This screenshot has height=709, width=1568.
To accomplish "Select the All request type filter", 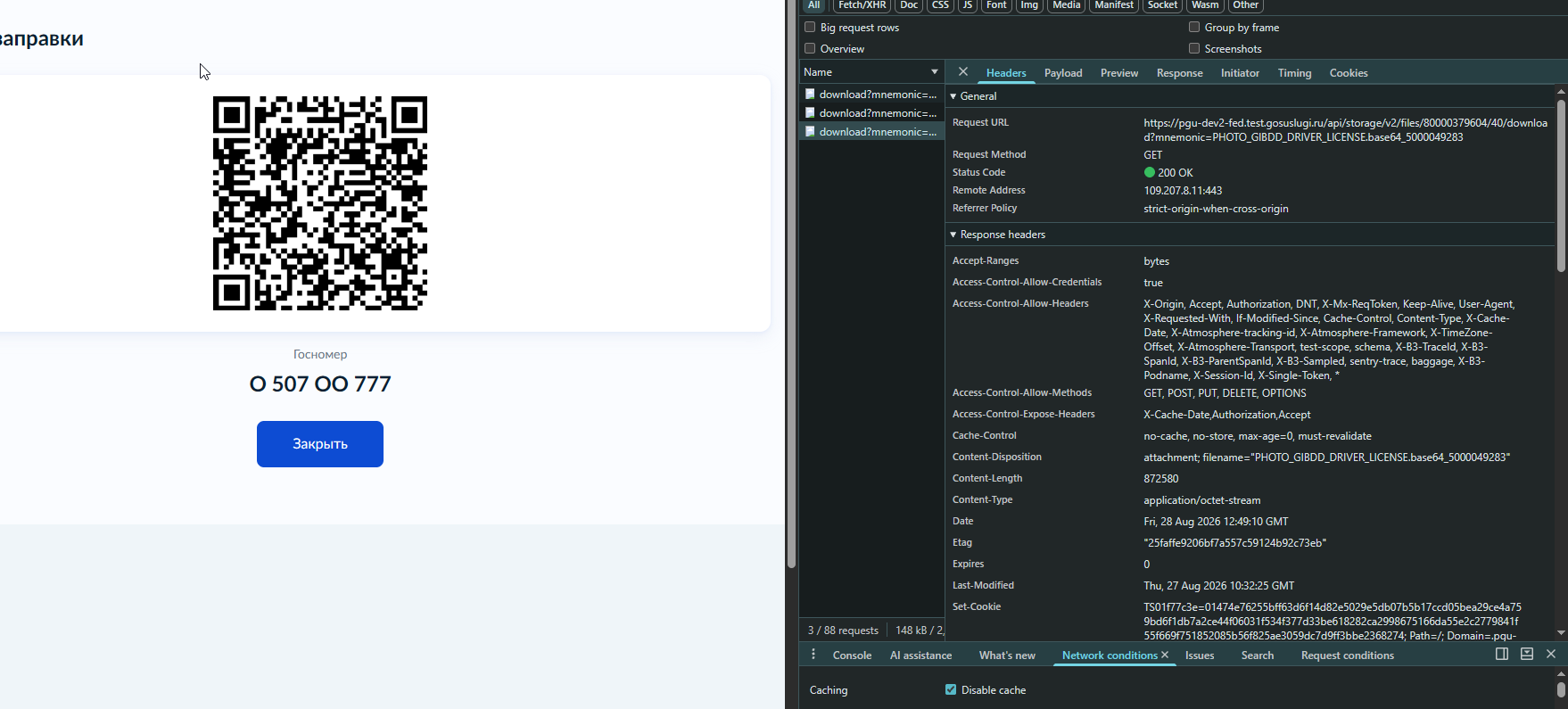I will coord(813,5).
